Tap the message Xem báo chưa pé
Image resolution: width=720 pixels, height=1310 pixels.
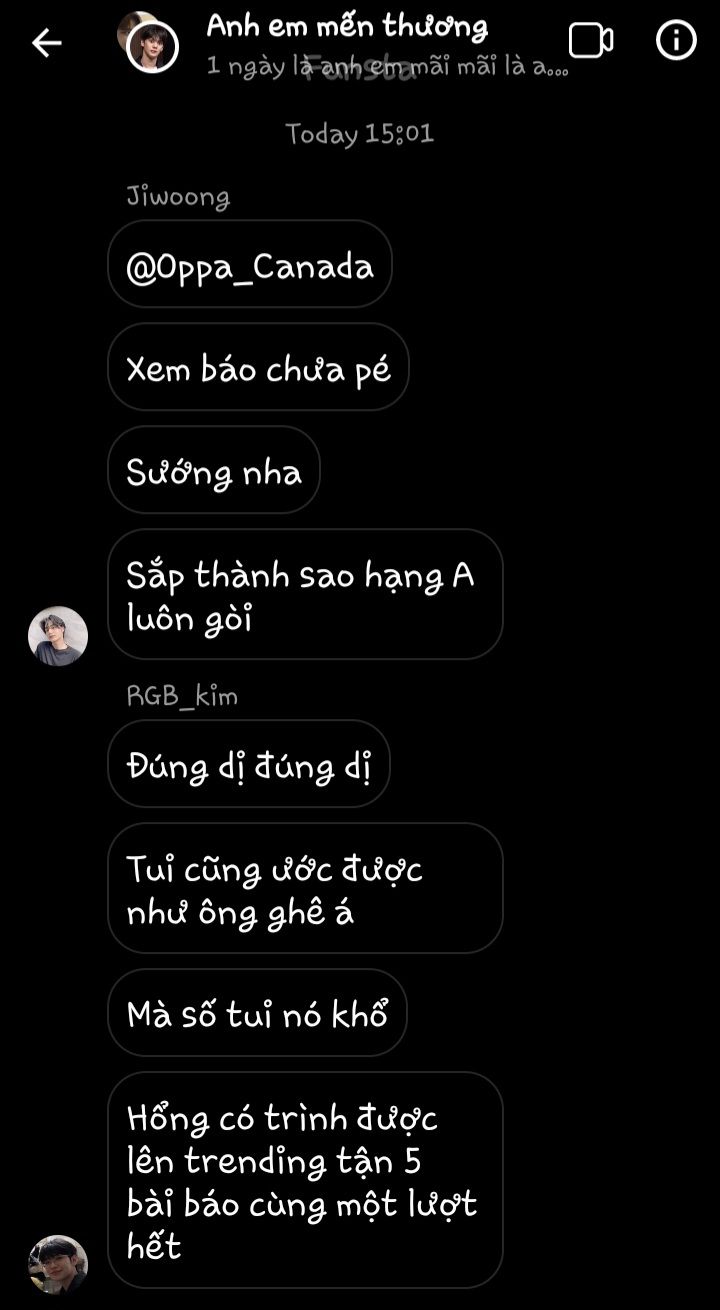tap(258, 368)
